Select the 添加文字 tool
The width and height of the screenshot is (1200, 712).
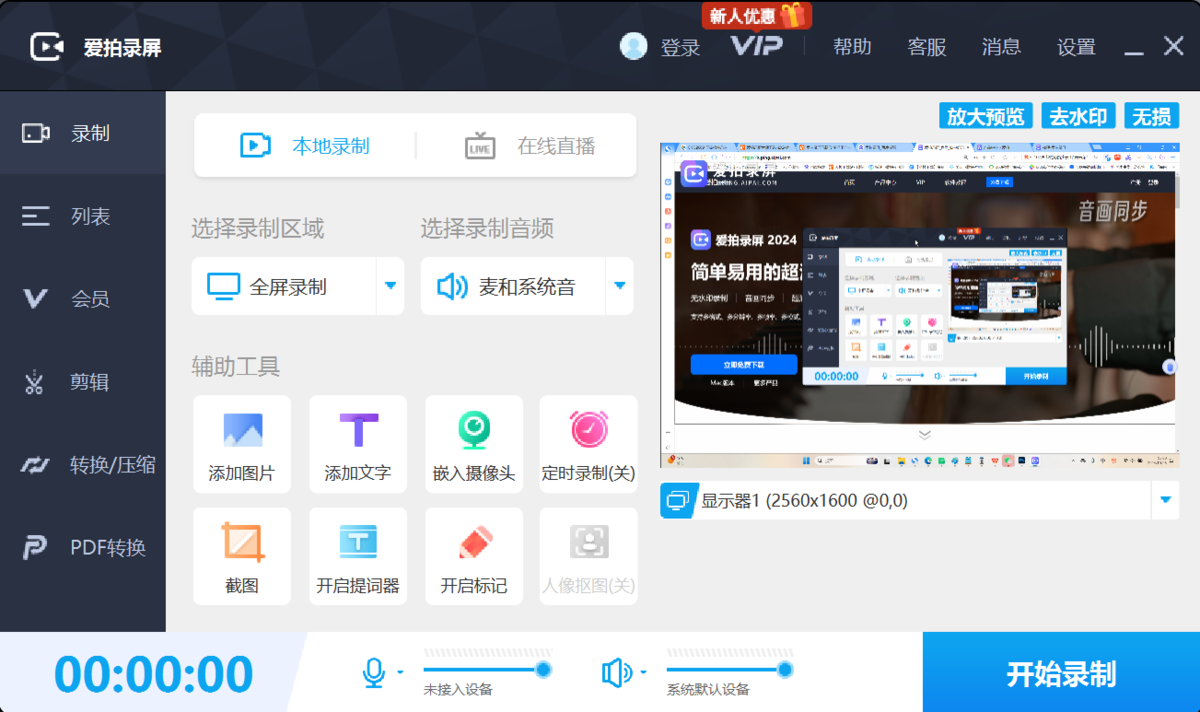click(x=357, y=443)
